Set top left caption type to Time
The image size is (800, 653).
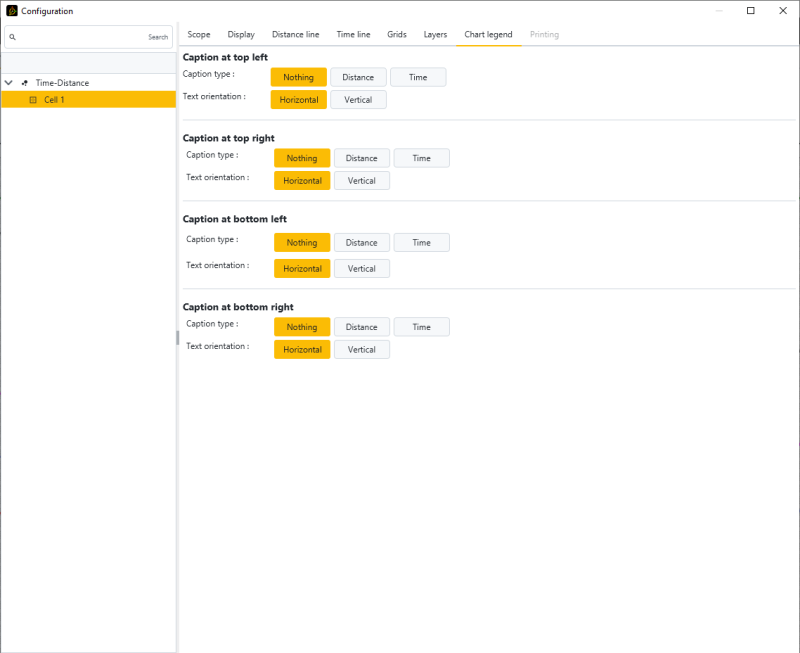[418, 77]
